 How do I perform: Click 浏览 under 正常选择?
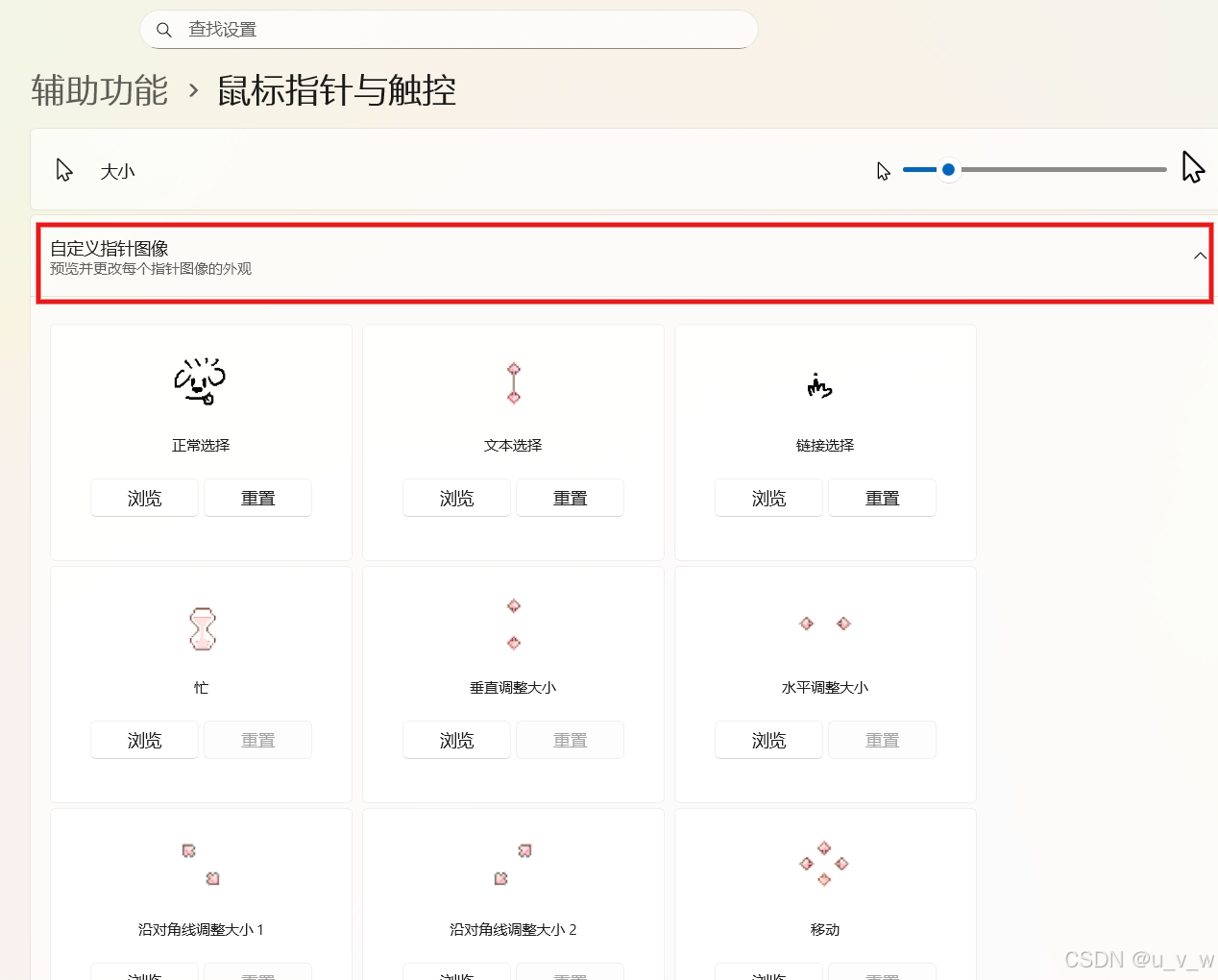tap(144, 498)
